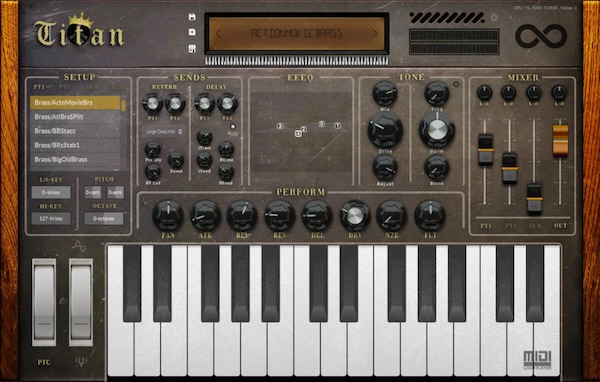Click the MIDI loop player icon
The height and width of the screenshot is (382, 600).
(x=537, y=360)
